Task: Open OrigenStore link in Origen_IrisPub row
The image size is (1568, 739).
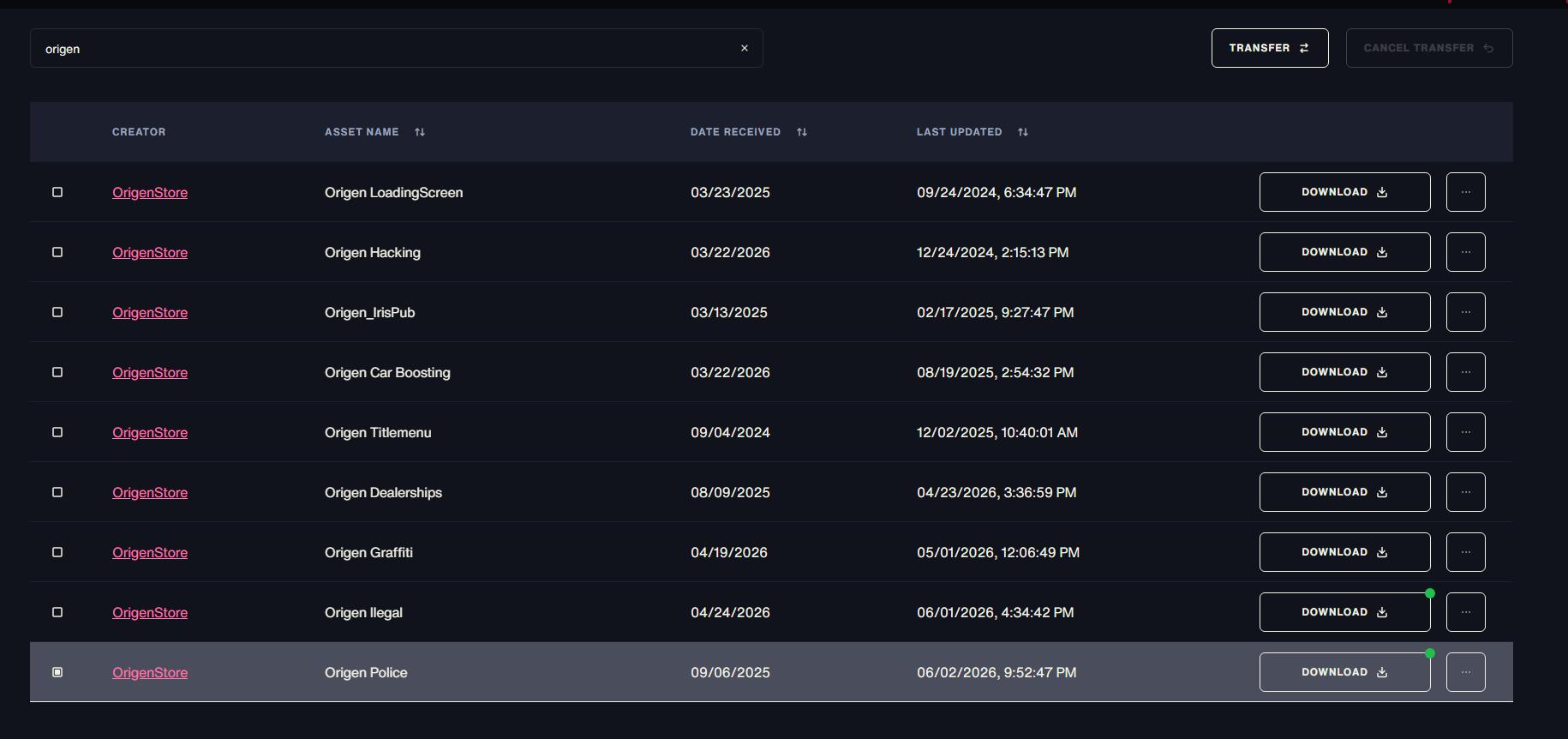Action: coord(150,313)
